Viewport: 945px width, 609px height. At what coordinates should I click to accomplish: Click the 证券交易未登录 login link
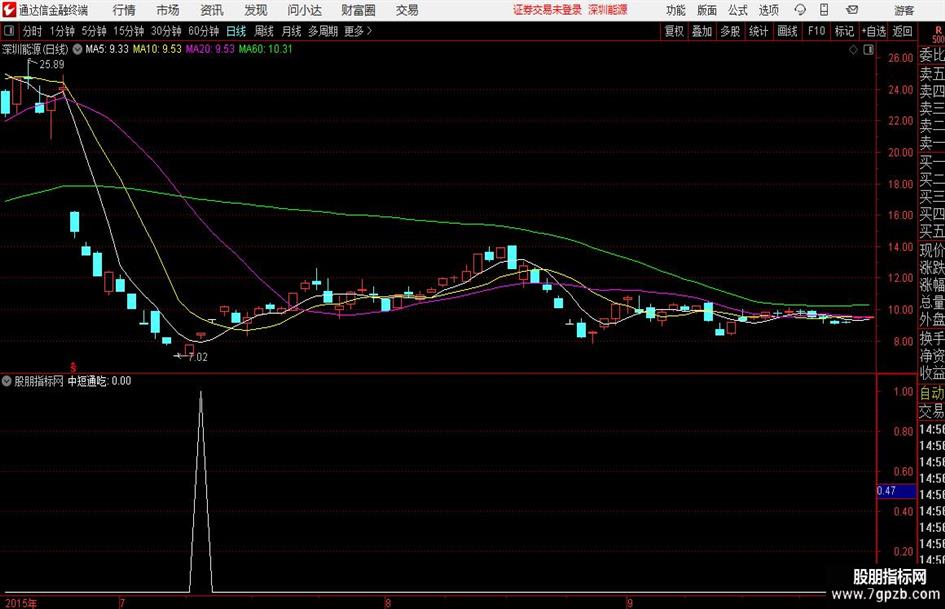coord(547,10)
